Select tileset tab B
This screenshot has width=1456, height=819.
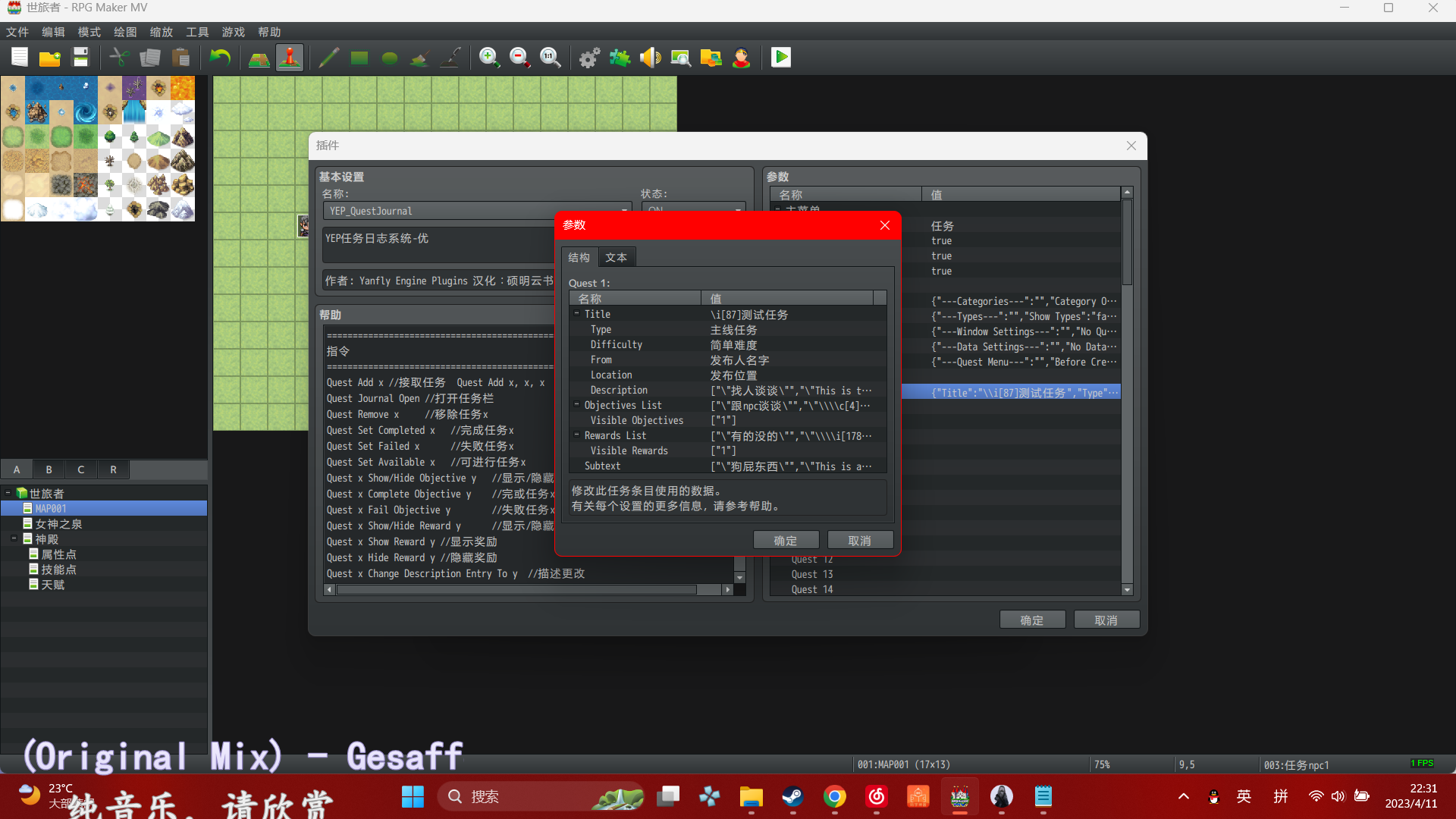[x=49, y=469]
